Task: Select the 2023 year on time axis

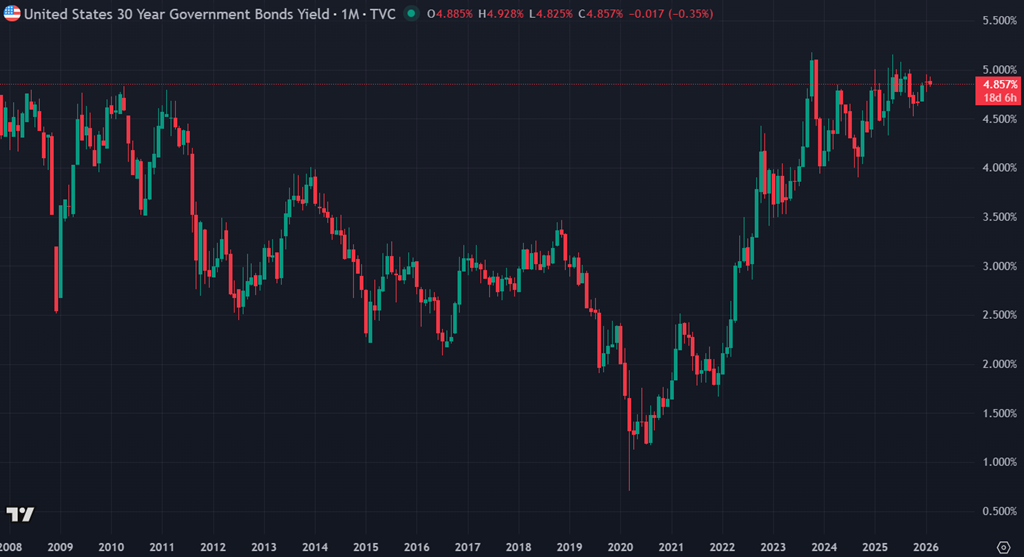Action: coord(772,548)
